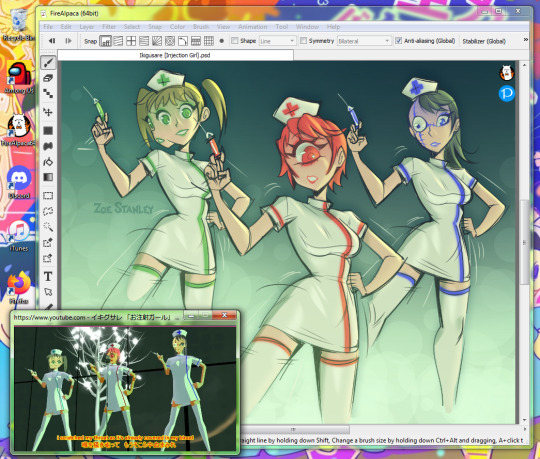The height and width of the screenshot is (459, 540).
Task: Select the Gradient tool
Action: (48, 177)
